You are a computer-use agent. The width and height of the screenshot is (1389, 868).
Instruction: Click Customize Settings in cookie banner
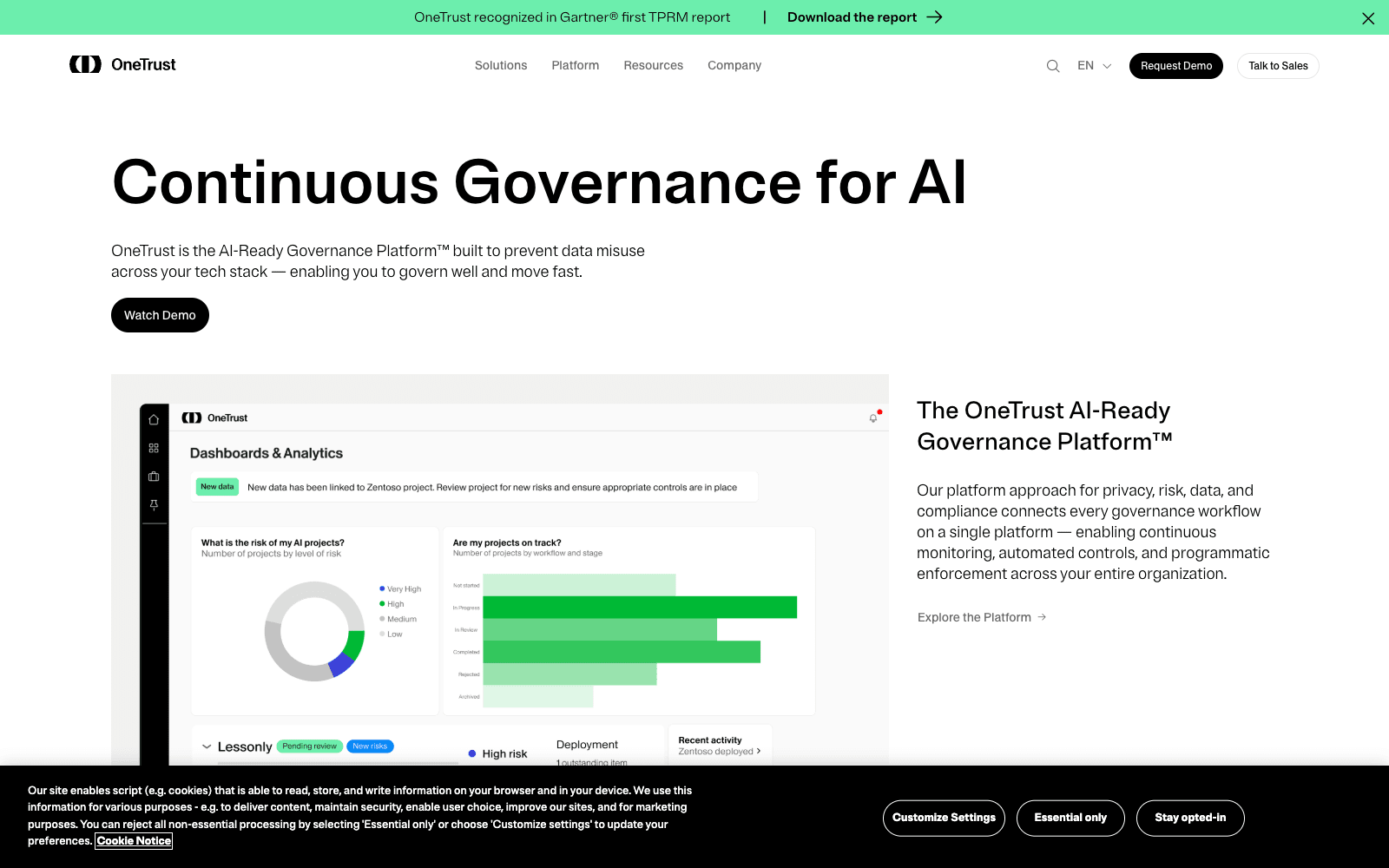click(x=944, y=818)
